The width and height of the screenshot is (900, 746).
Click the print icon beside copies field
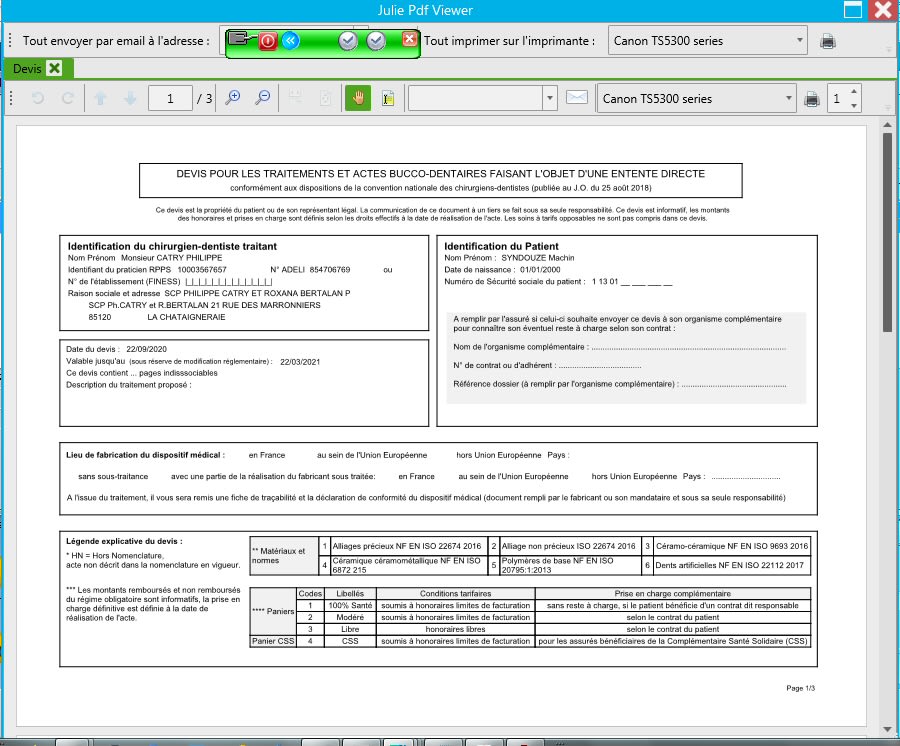point(812,99)
